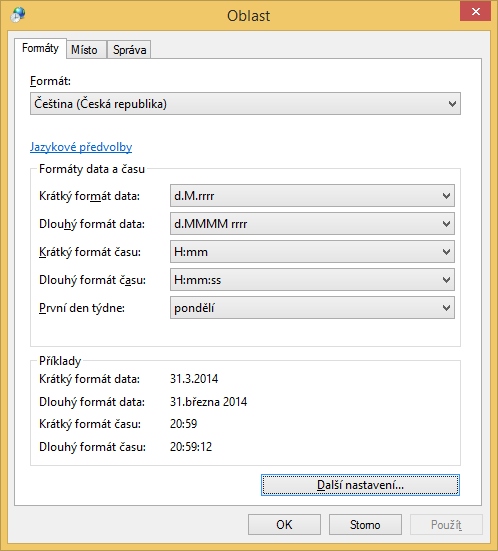Open the Správa tab
The height and width of the screenshot is (551, 498).
click(129, 50)
